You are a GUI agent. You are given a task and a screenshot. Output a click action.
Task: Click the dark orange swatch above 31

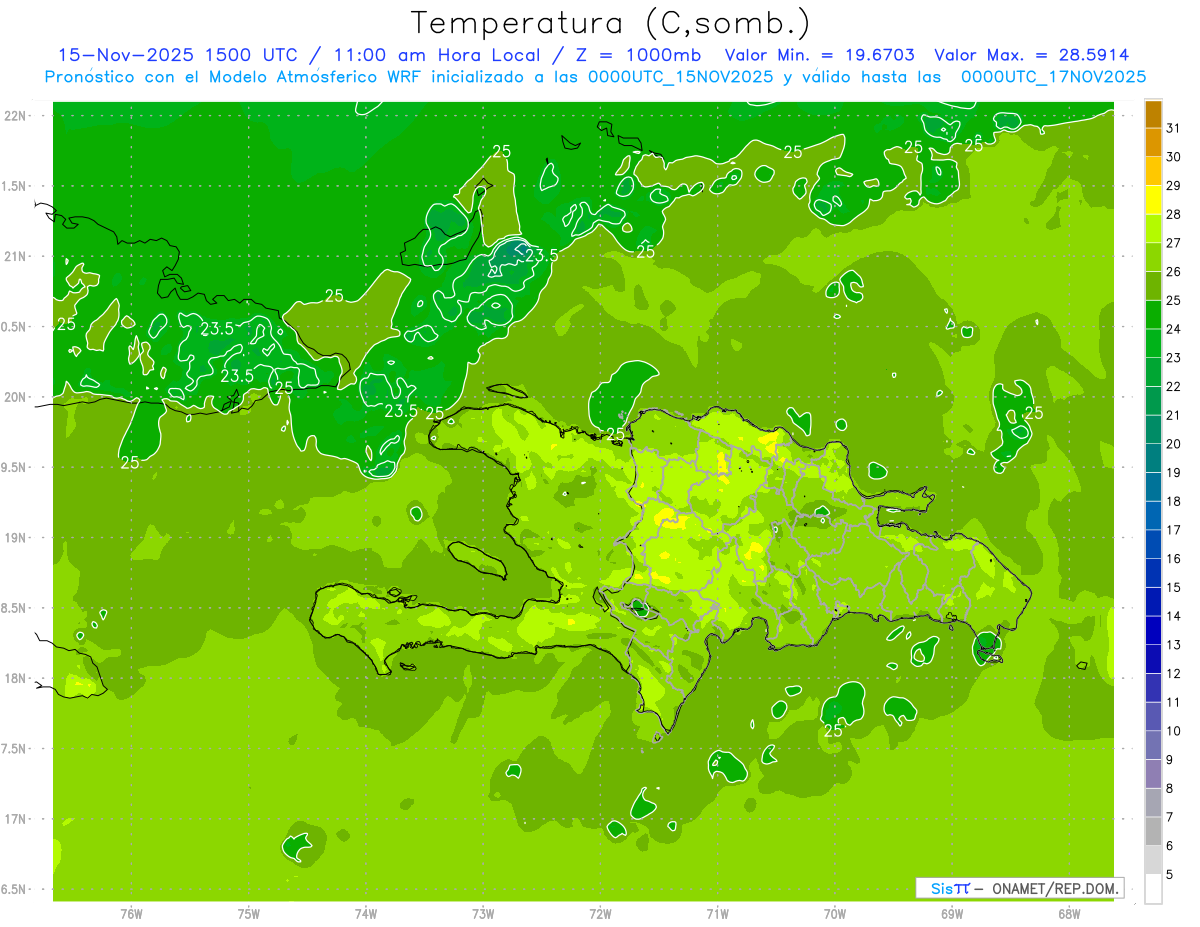coord(1153,114)
